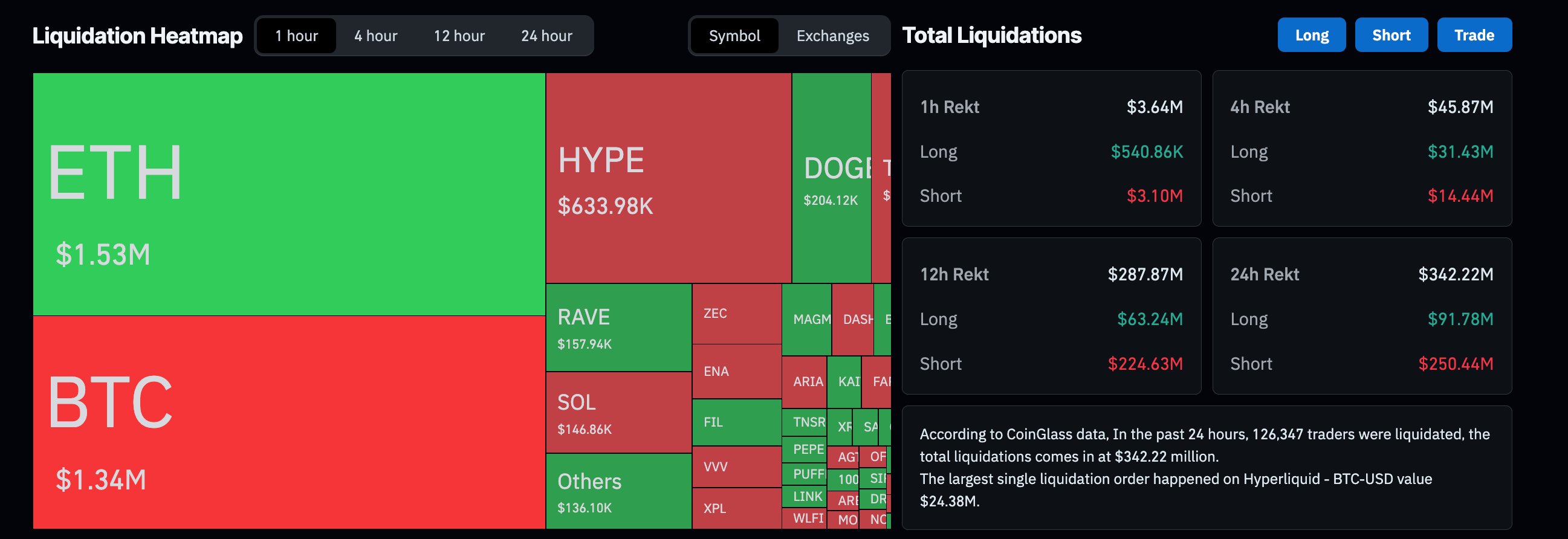Switch heatmap to 1 hour timeframe
This screenshot has height=539, width=1568.
point(296,36)
